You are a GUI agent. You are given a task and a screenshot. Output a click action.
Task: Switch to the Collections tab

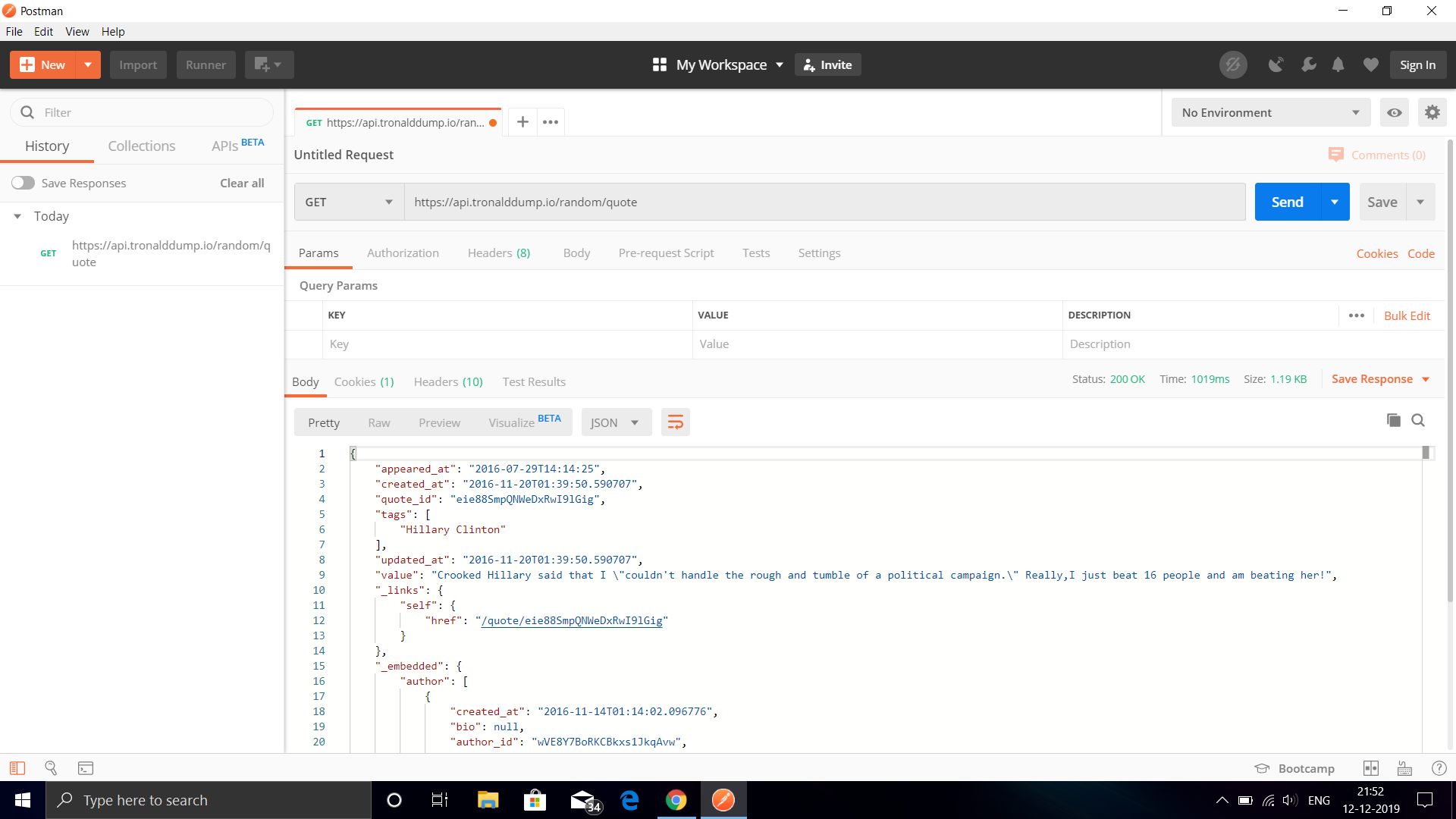[x=141, y=146]
